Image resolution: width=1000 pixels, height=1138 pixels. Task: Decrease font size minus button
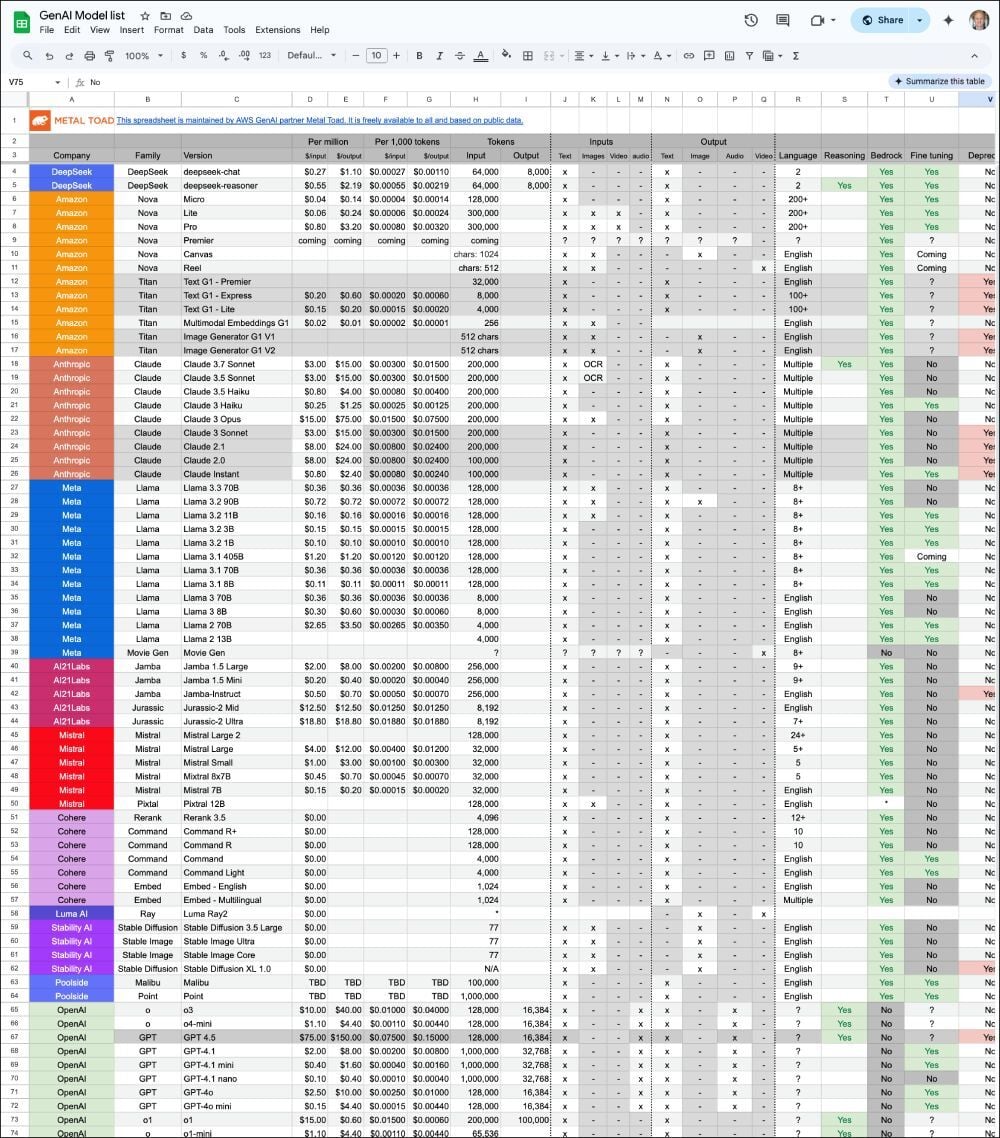(356, 56)
